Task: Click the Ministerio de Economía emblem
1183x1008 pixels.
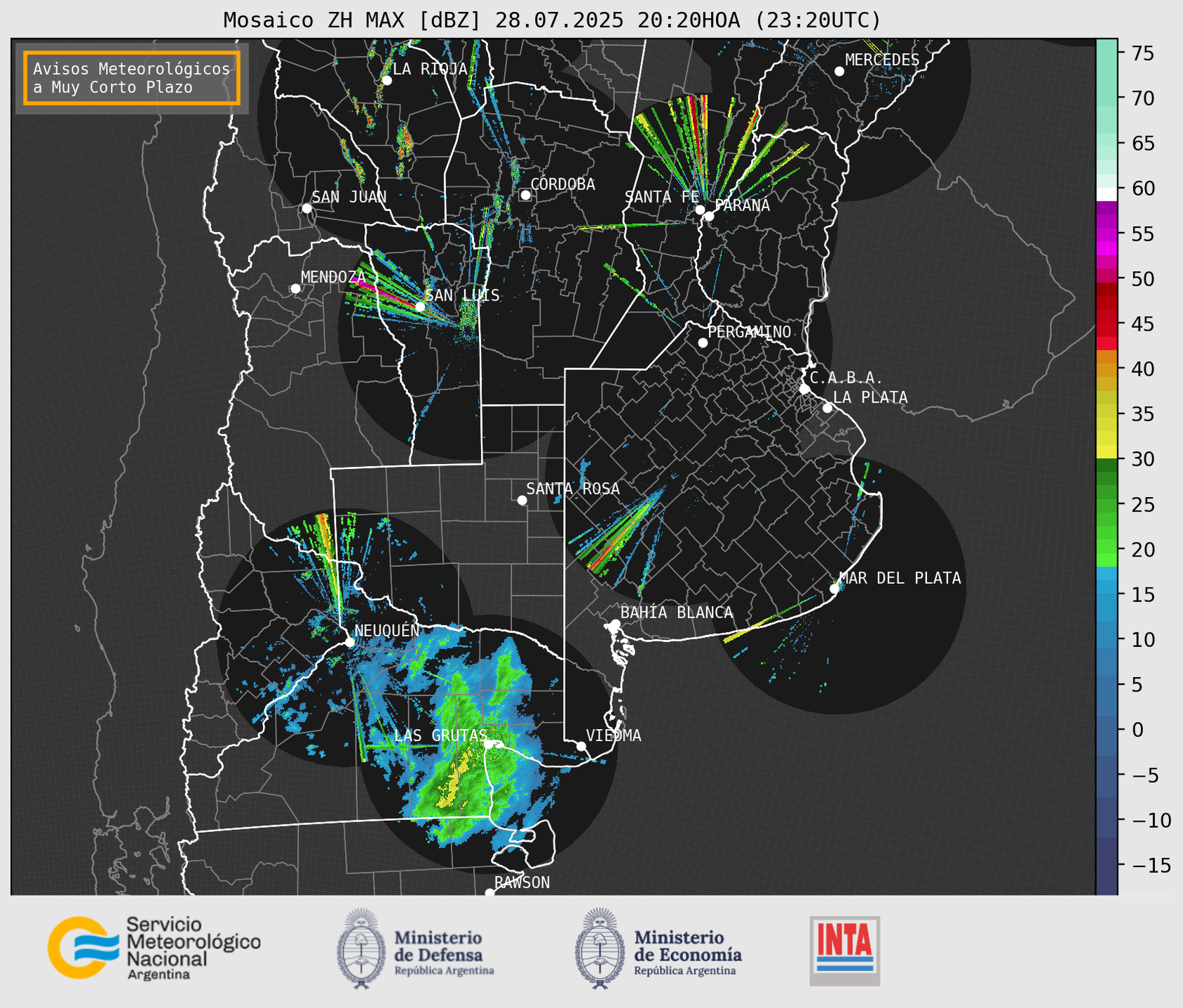Action: pos(600,948)
